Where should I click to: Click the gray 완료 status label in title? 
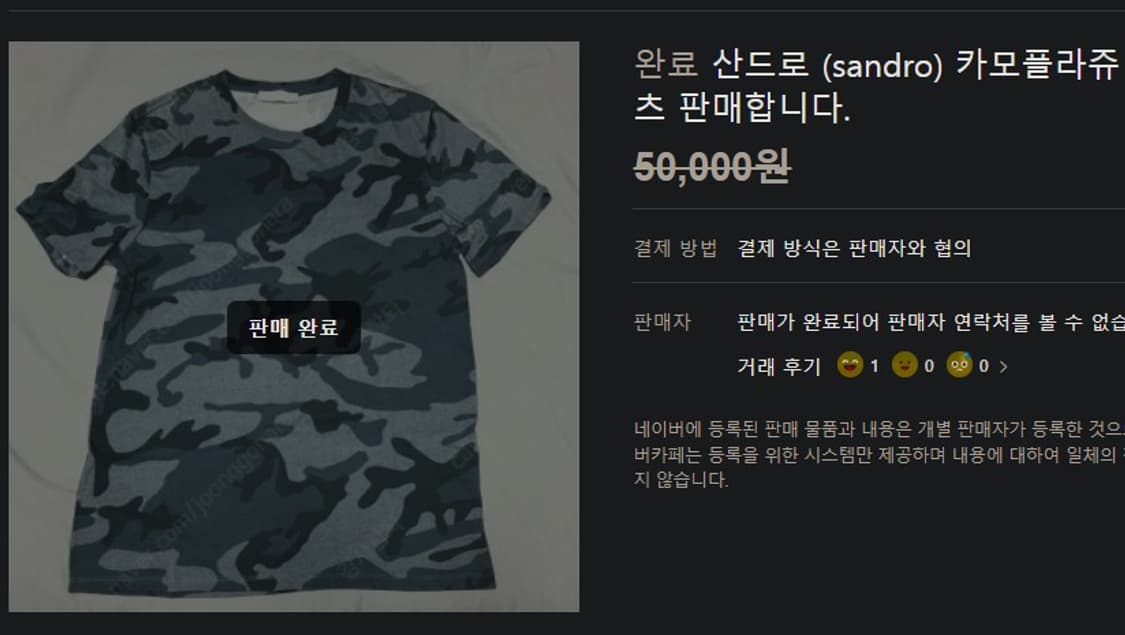click(x=666, y=64)
